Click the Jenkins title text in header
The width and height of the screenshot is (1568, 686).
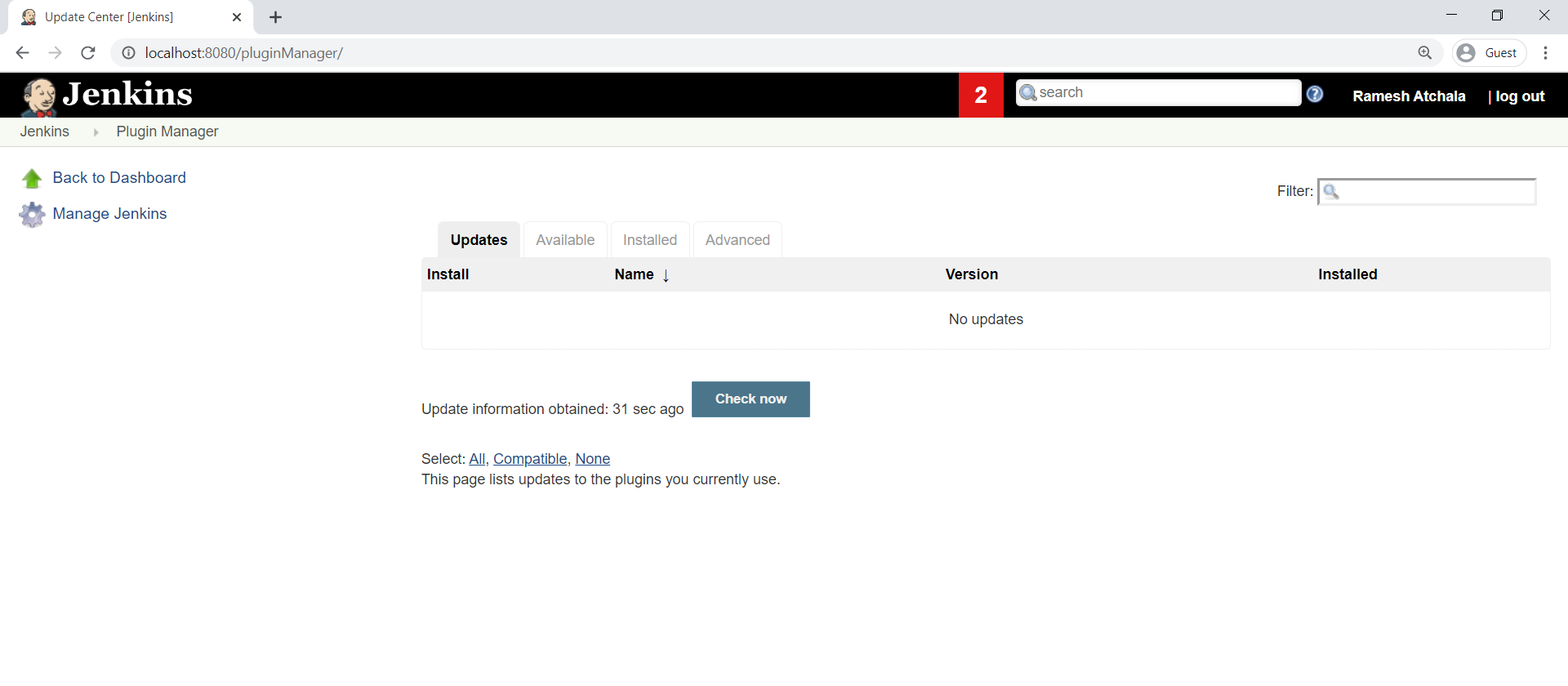click(x=127, y=95)
